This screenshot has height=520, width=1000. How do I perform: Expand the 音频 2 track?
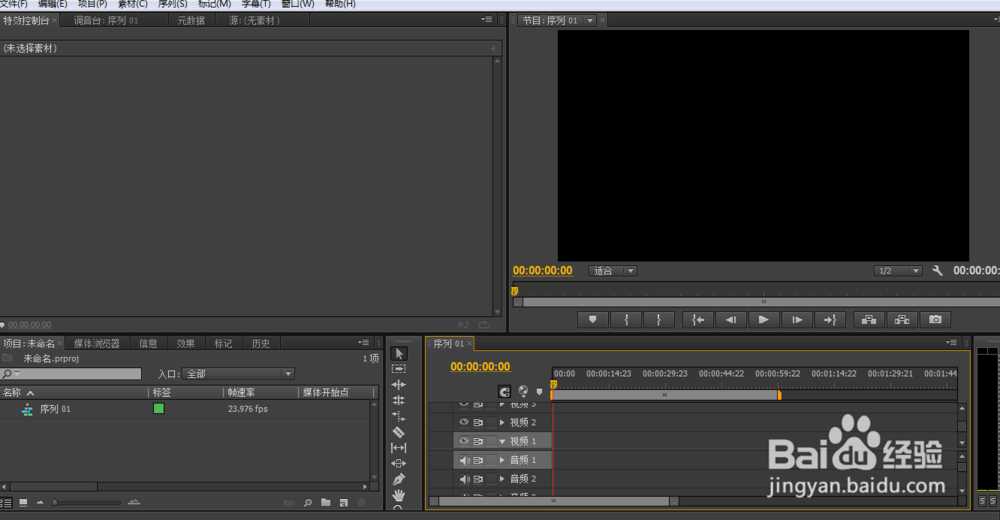point(502,479)
